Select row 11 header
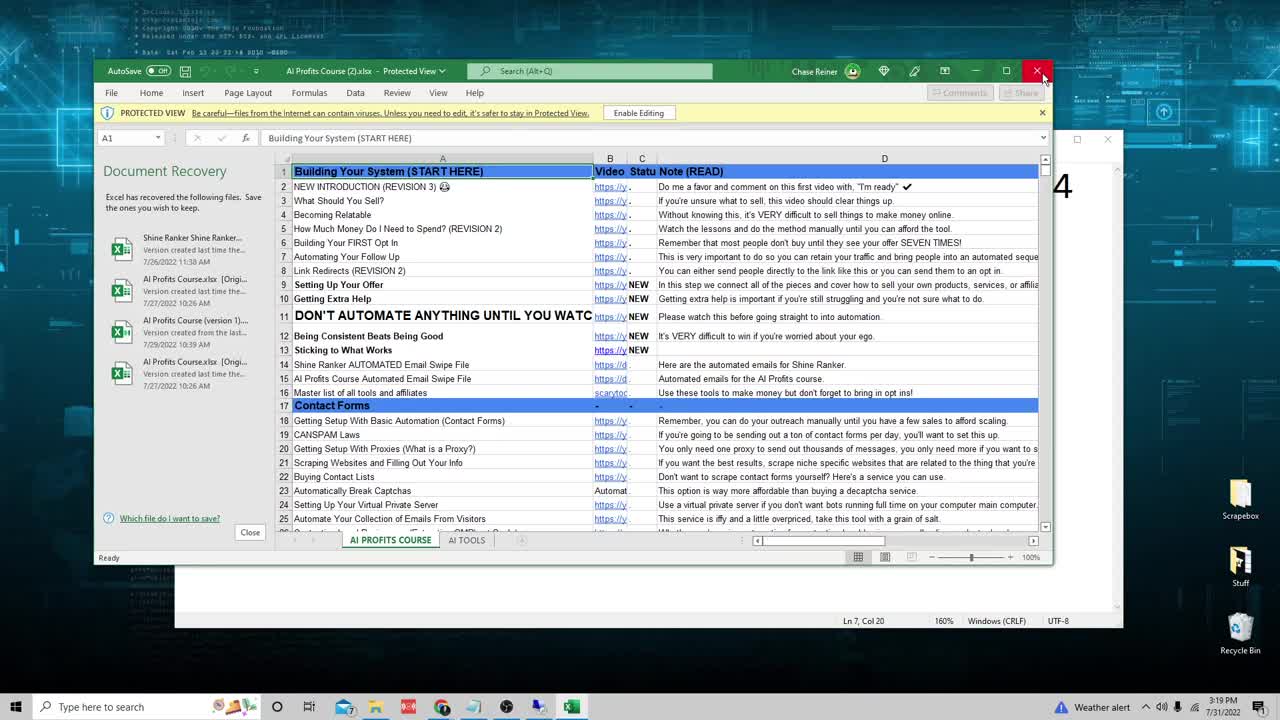This screenshot has width=1280, height=720. pyautogui.click(x=284, y=317)
